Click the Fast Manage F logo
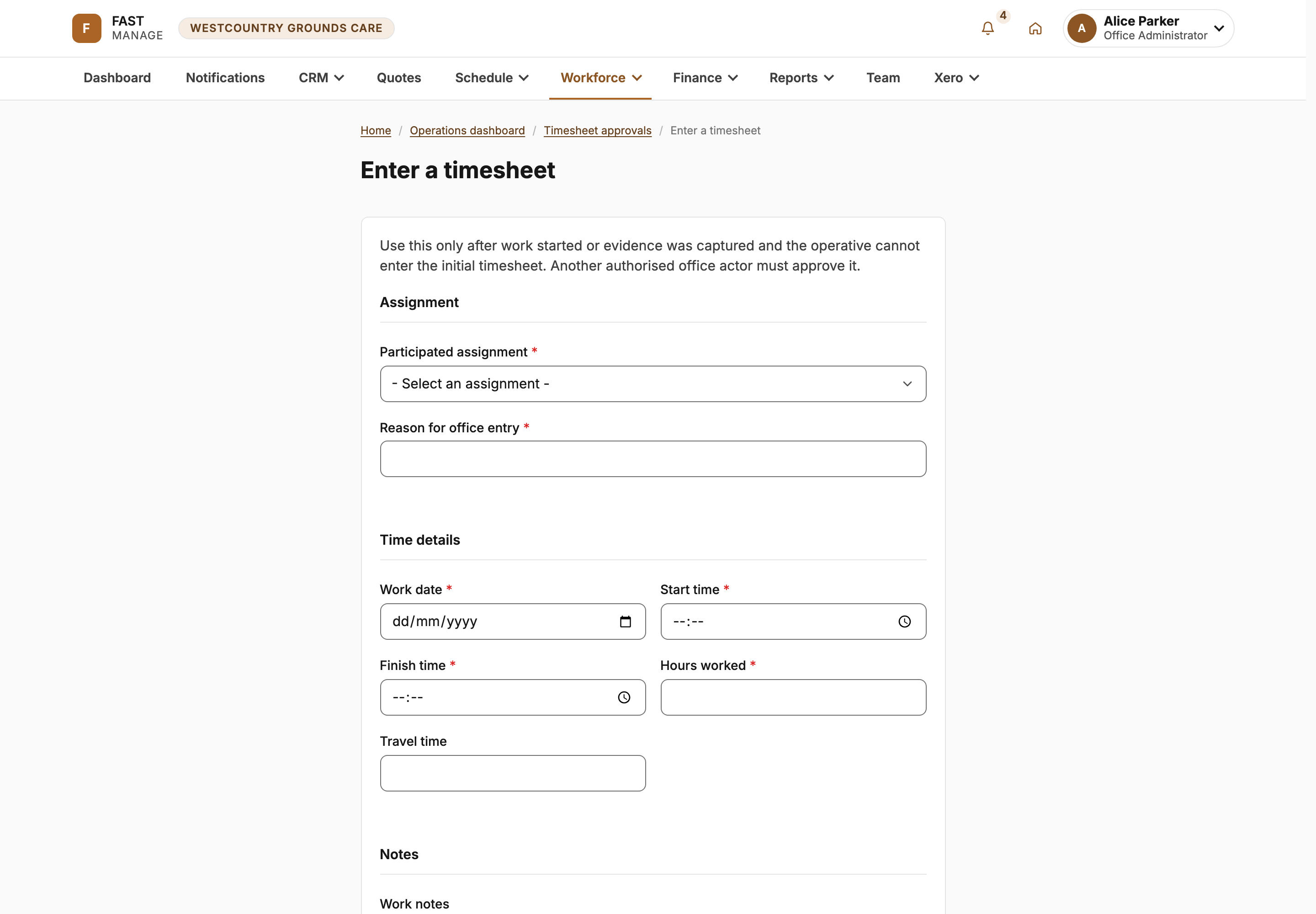Screen dimensions: 1316x914 tap(86, 28)
